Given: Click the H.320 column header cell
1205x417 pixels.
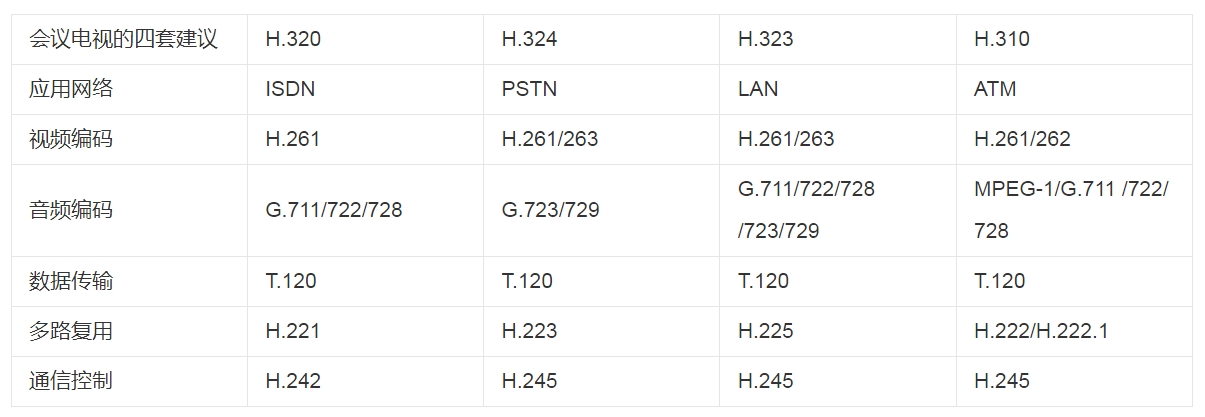Looking at the screenshot, I should point(293,39).
